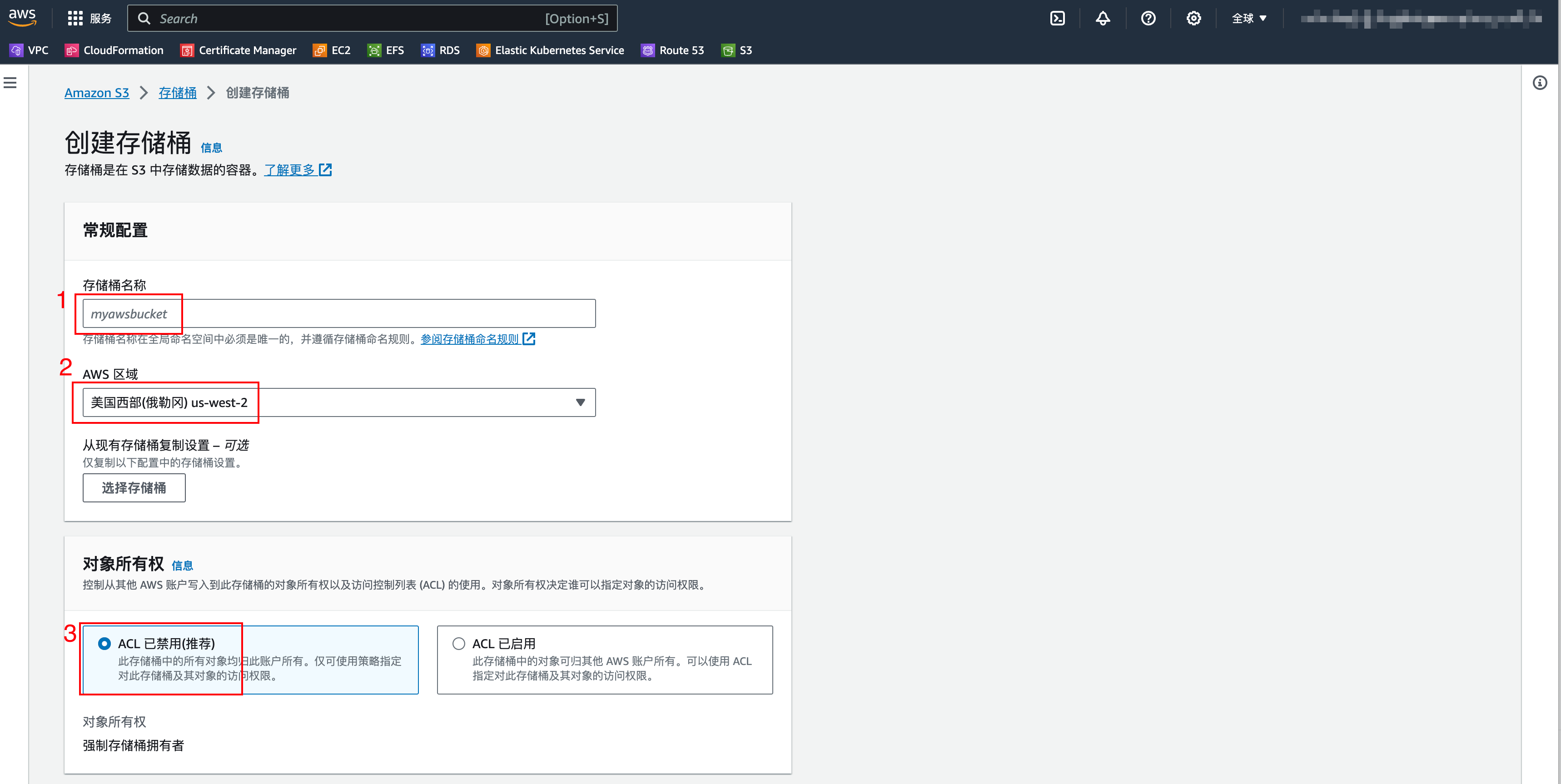Click the 创建存储桶 breadcrumb text
The width and height of the screenshot is (1561, 784).
pyautogui.click(x=258, y=93)
